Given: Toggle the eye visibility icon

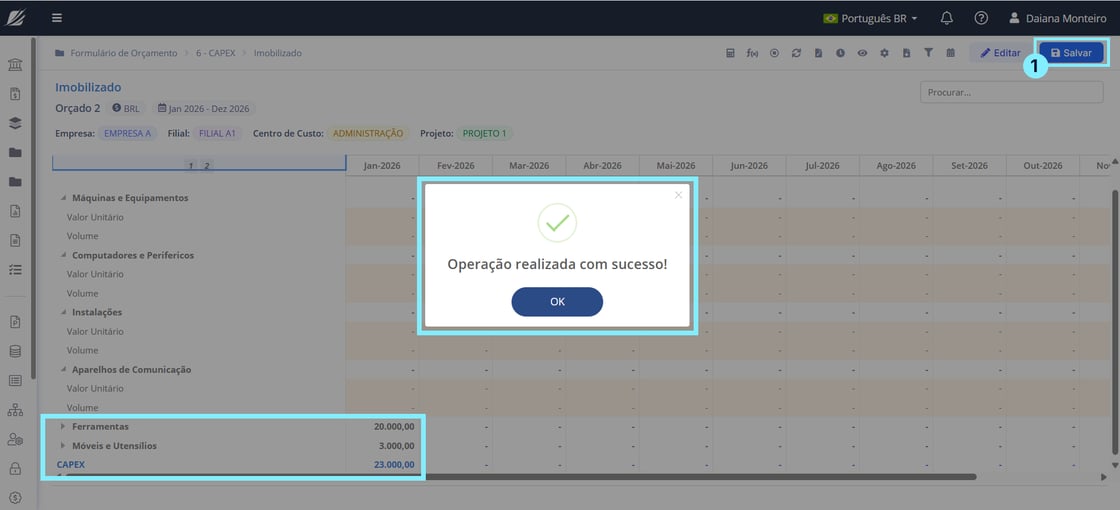Looking at the screenshot, I should (862, 53).
